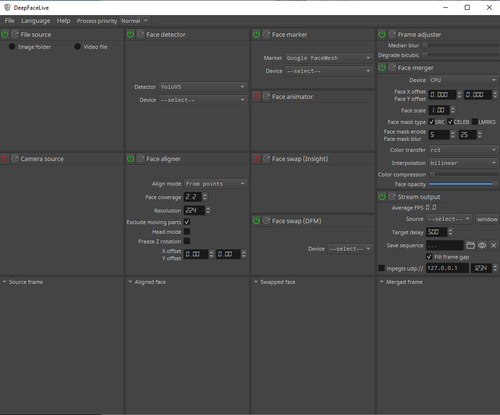Reset Face detector settings icon
Screen dimensions: 500x415
[x=141, y=34]
